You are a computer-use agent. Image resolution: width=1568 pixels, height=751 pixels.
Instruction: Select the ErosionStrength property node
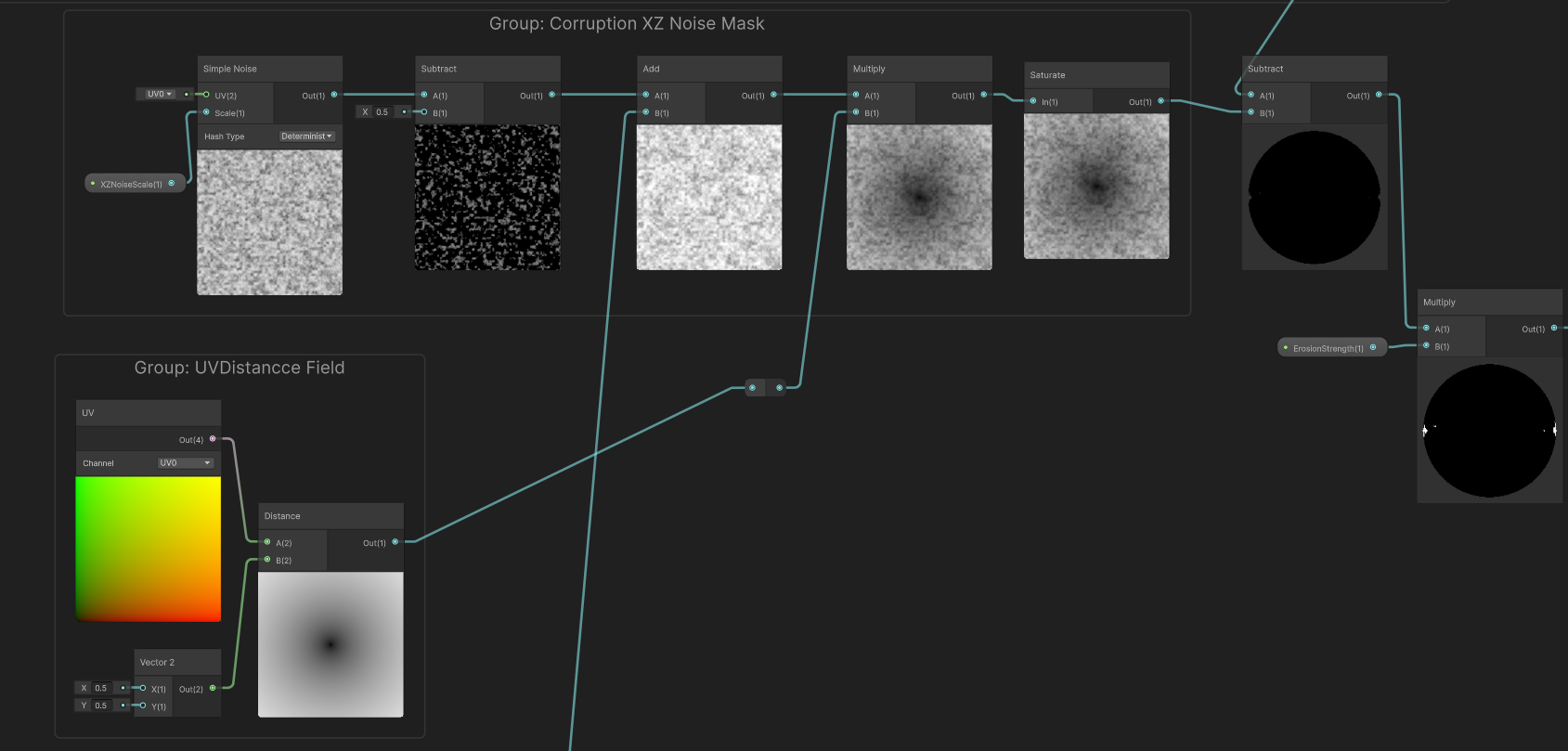(1328, 348)
